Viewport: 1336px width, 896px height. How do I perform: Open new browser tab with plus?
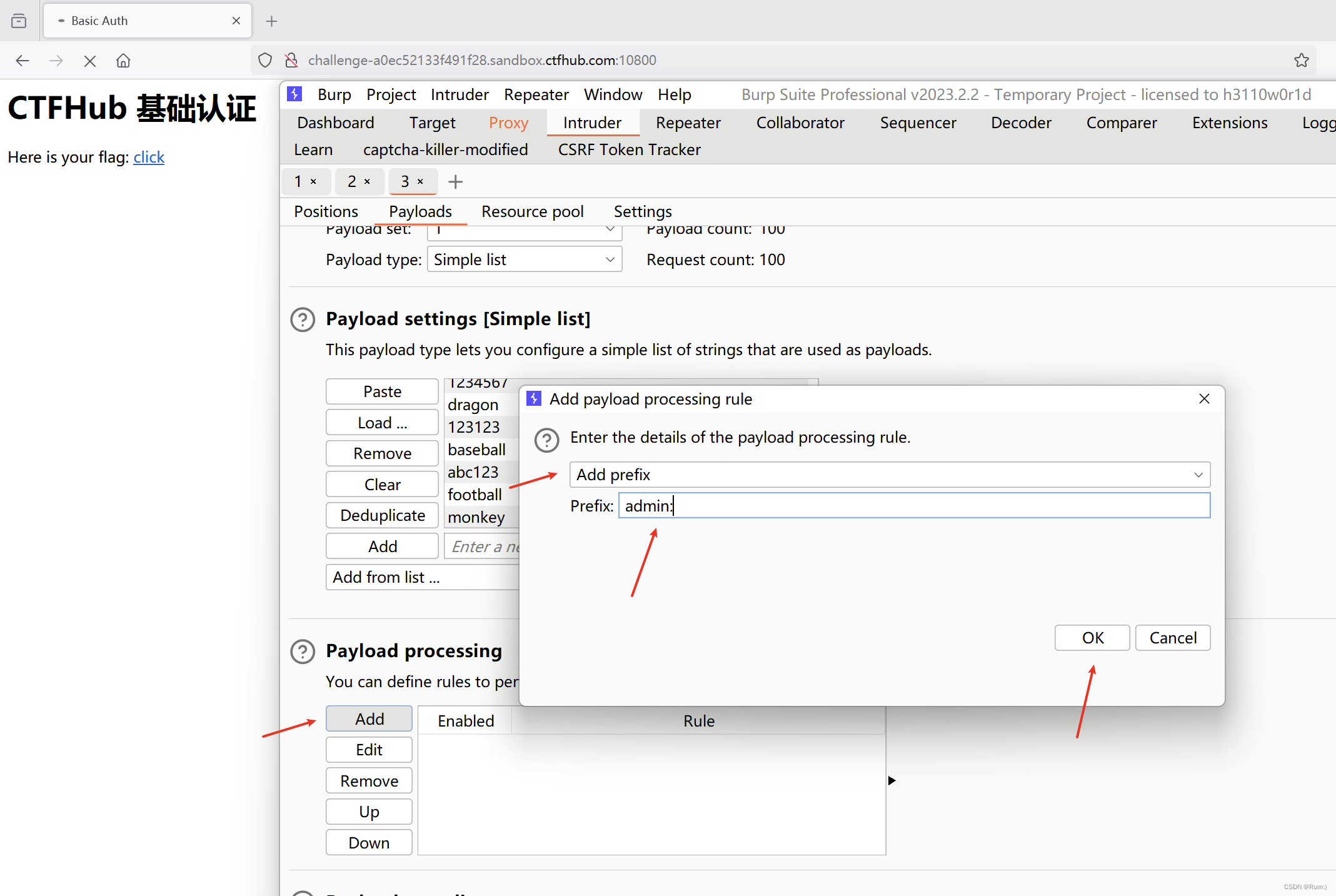pyautogui.click(x=271, y=21)
